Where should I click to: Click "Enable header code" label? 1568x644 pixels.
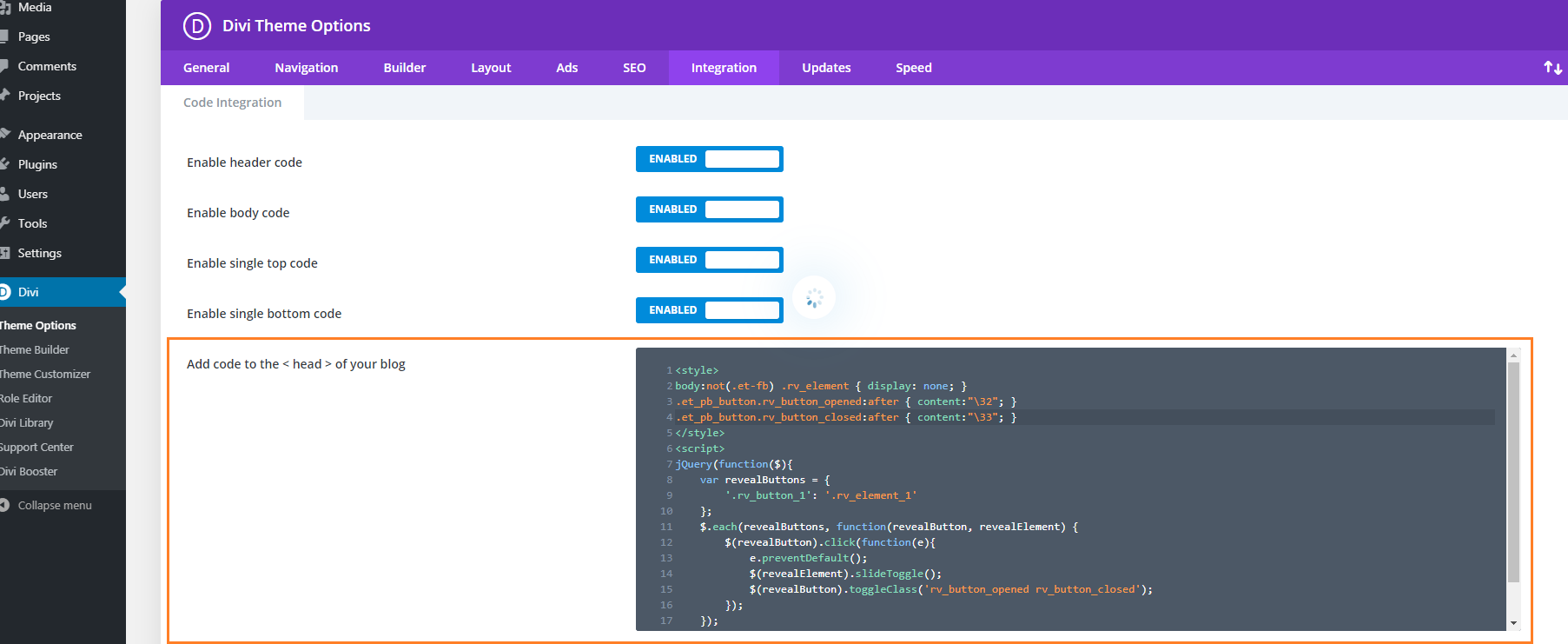coord(244,163)
